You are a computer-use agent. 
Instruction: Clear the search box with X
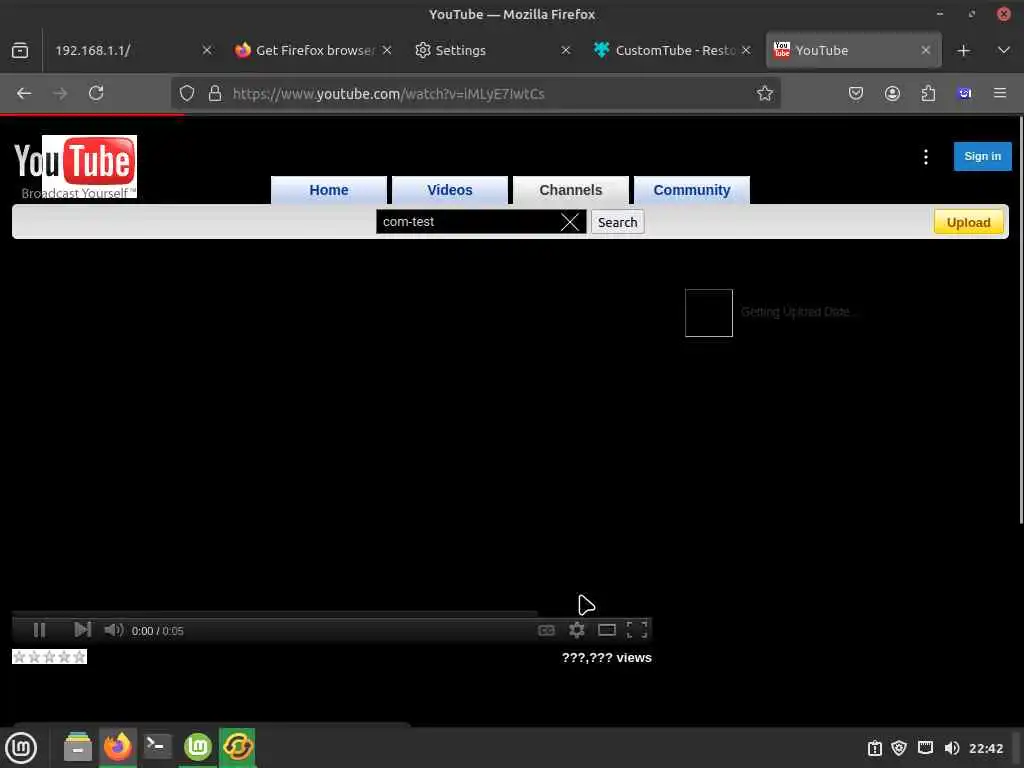pyautogui.click(x=570, y=222)
